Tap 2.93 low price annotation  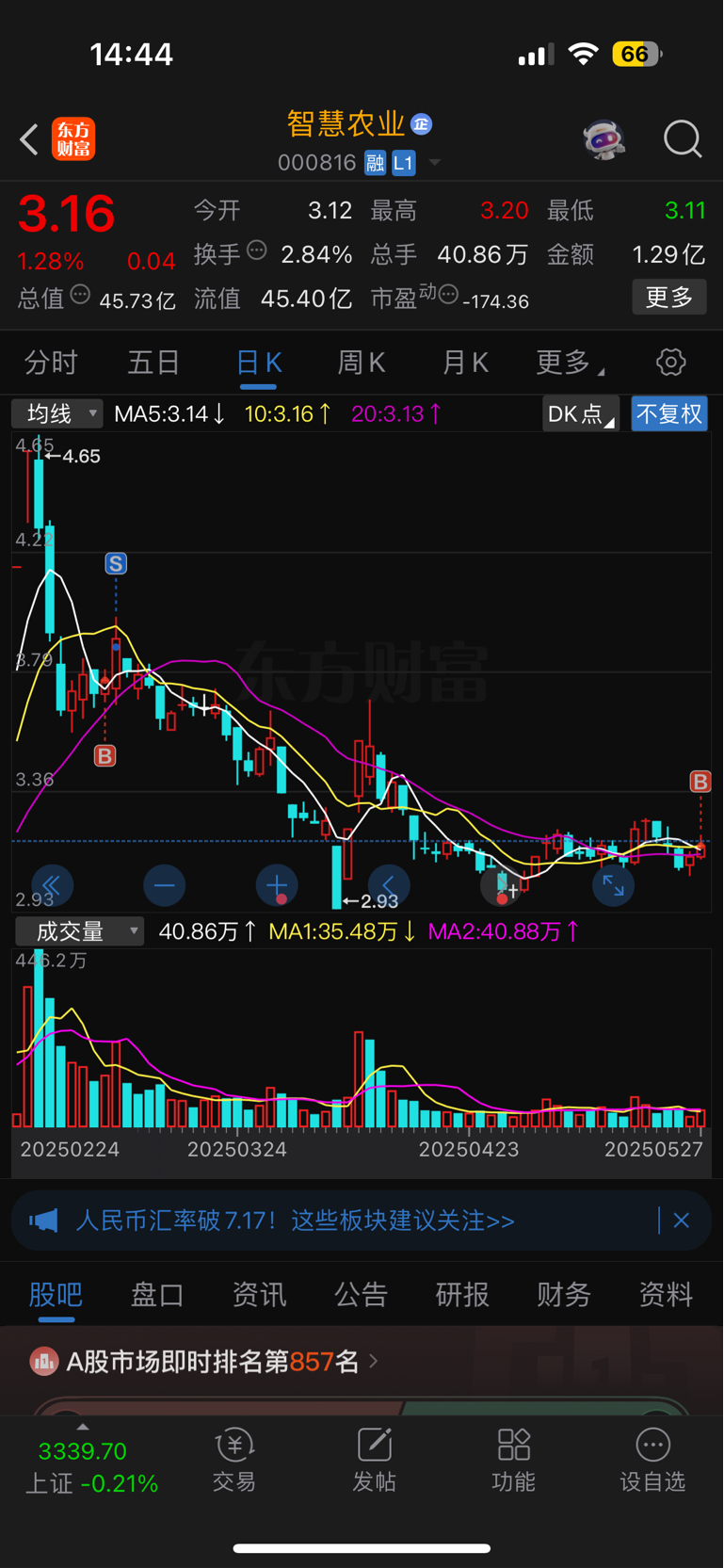(371, 901)
